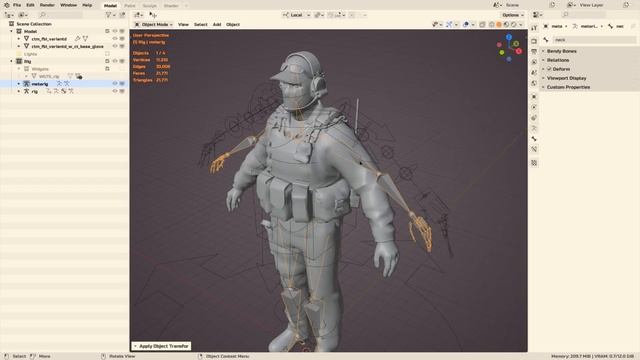Toggle metarig viewport visibility eye
This screenshot has width=640, height=360.
(x=115, y=84)
